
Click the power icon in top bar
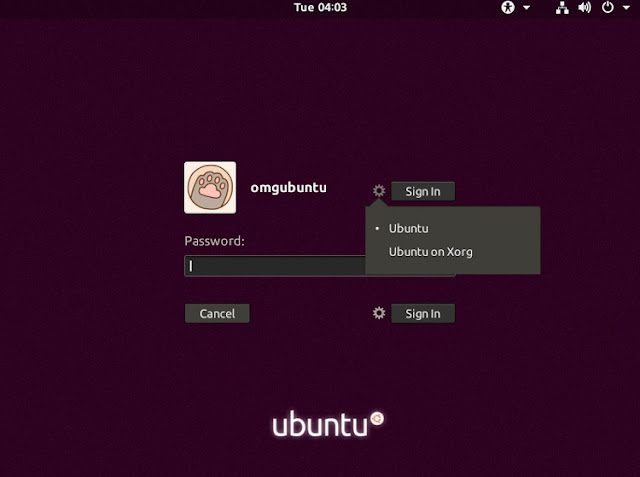(607, 7)
